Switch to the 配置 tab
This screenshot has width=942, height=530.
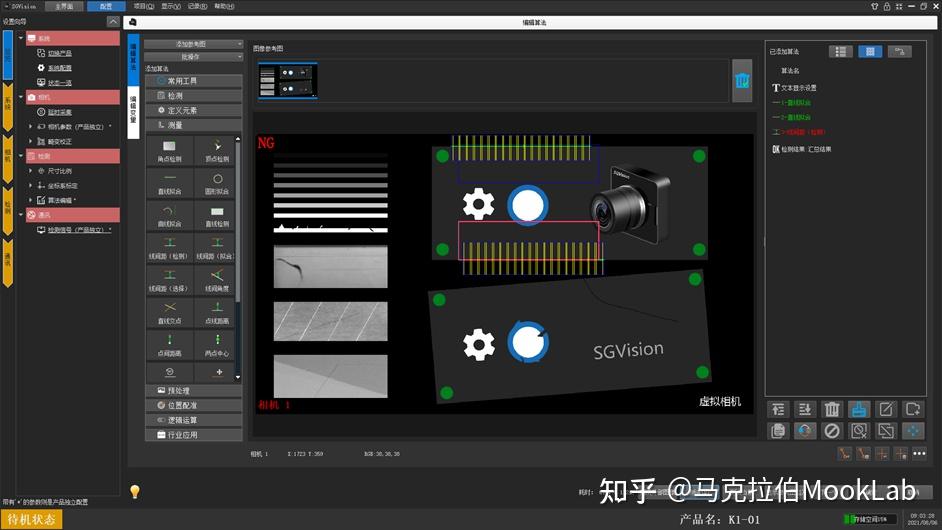(106, 6)
